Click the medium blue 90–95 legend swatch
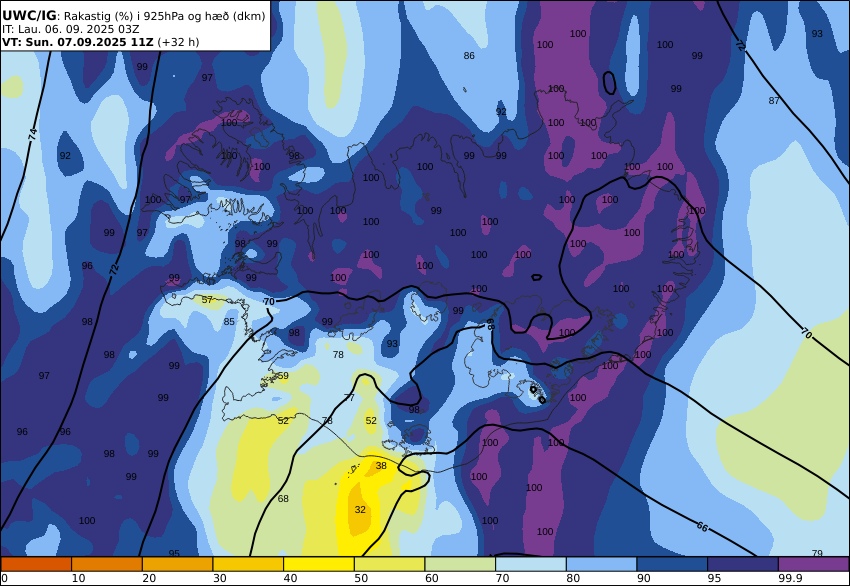The image size is (850, 586). point(672,564)
